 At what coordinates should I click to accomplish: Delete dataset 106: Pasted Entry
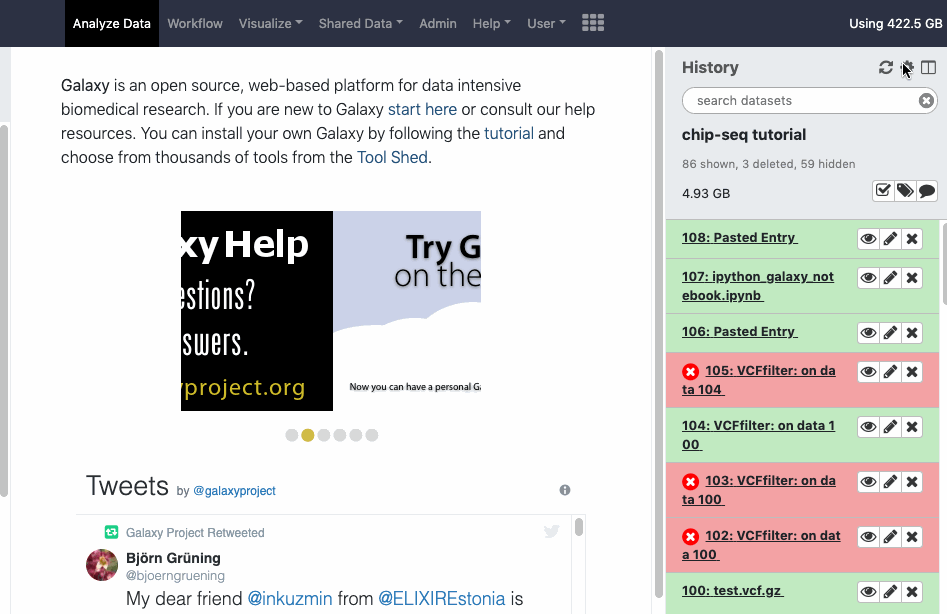[912, 333]
